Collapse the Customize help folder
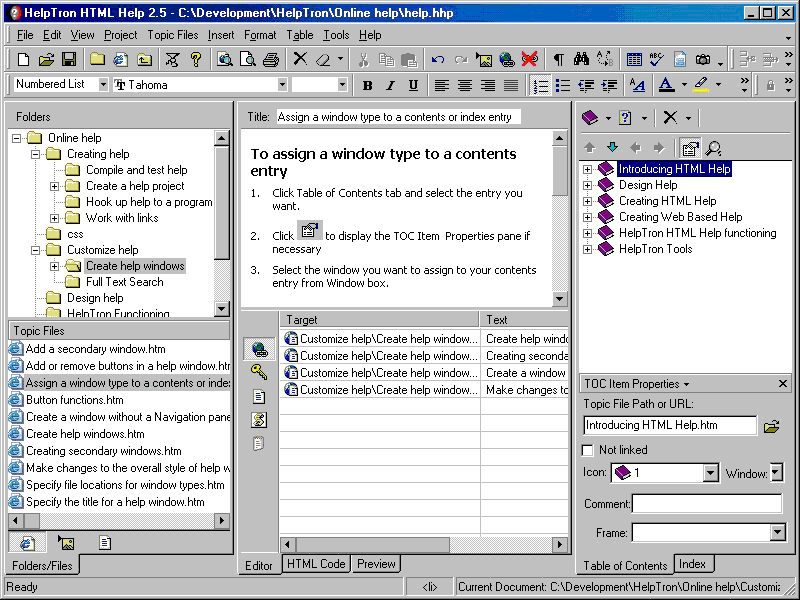Image resolution: width=800 pixels, height=600 pixels. [35, 250]
